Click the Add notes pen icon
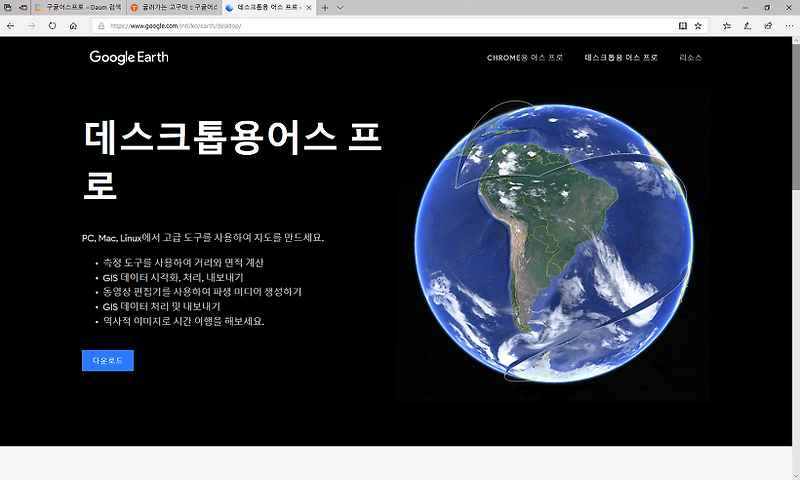 click(747, 26)
